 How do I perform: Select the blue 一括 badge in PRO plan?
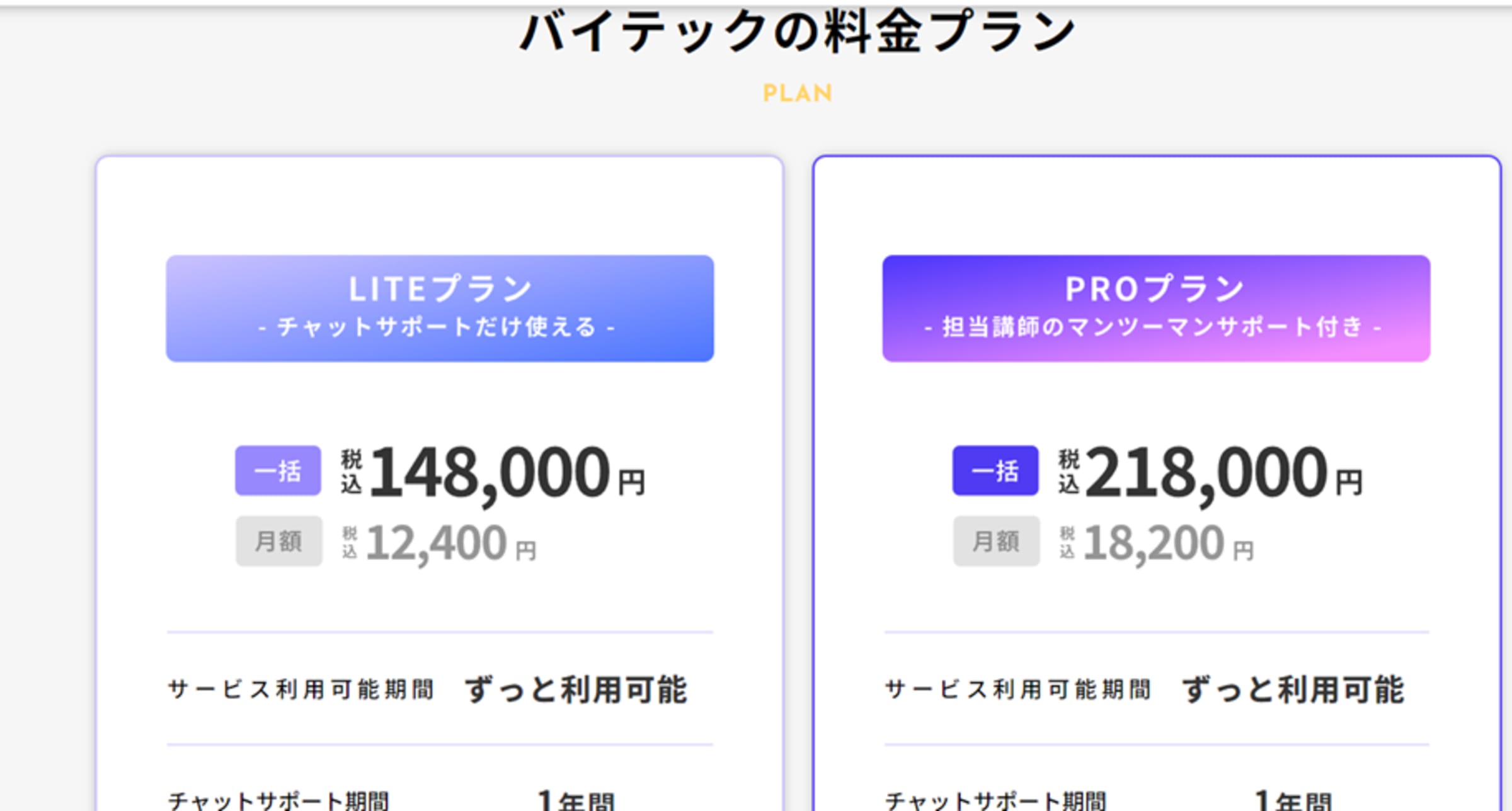point(995,470)
